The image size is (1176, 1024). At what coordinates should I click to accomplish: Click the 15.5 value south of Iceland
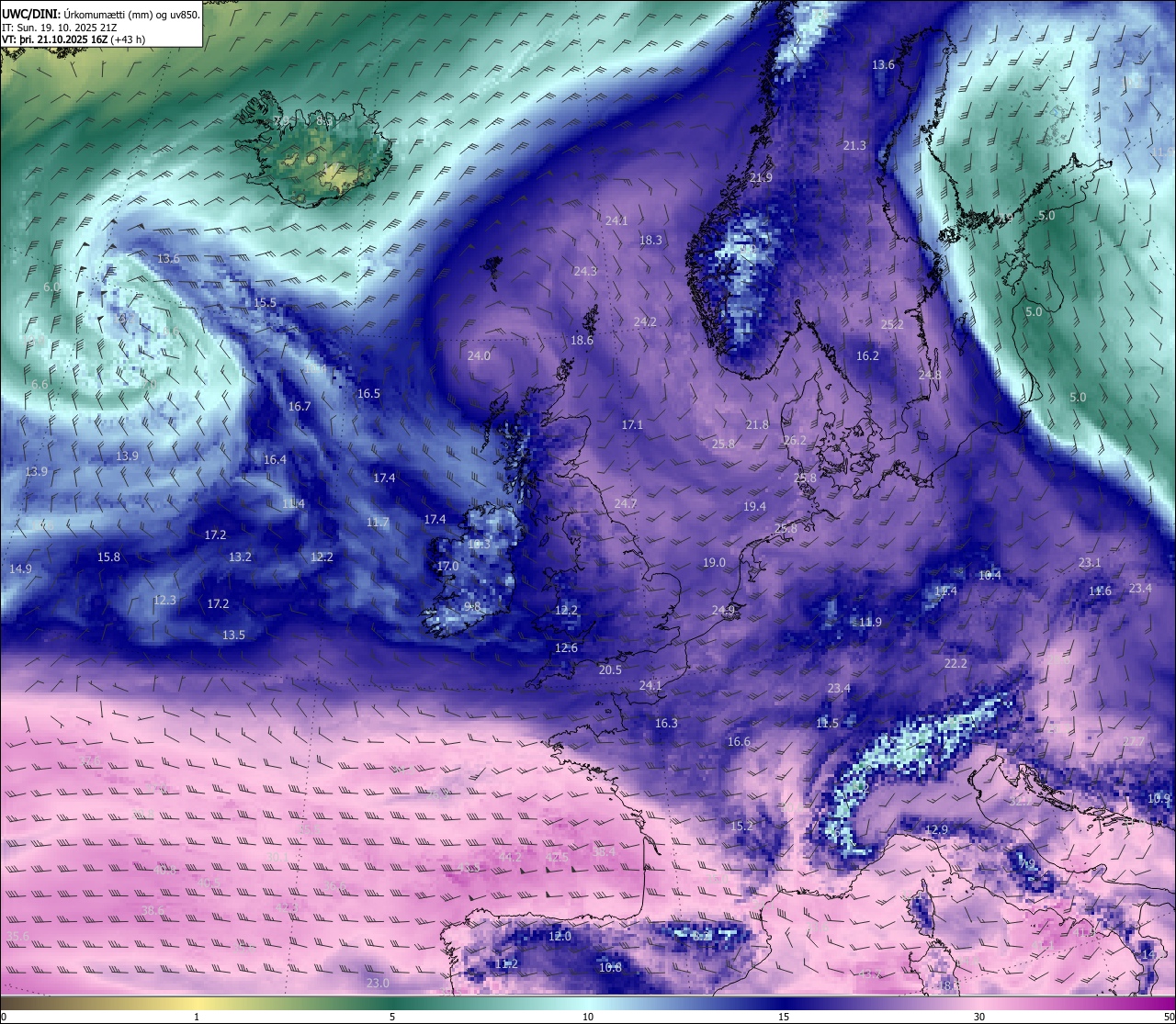265,302
